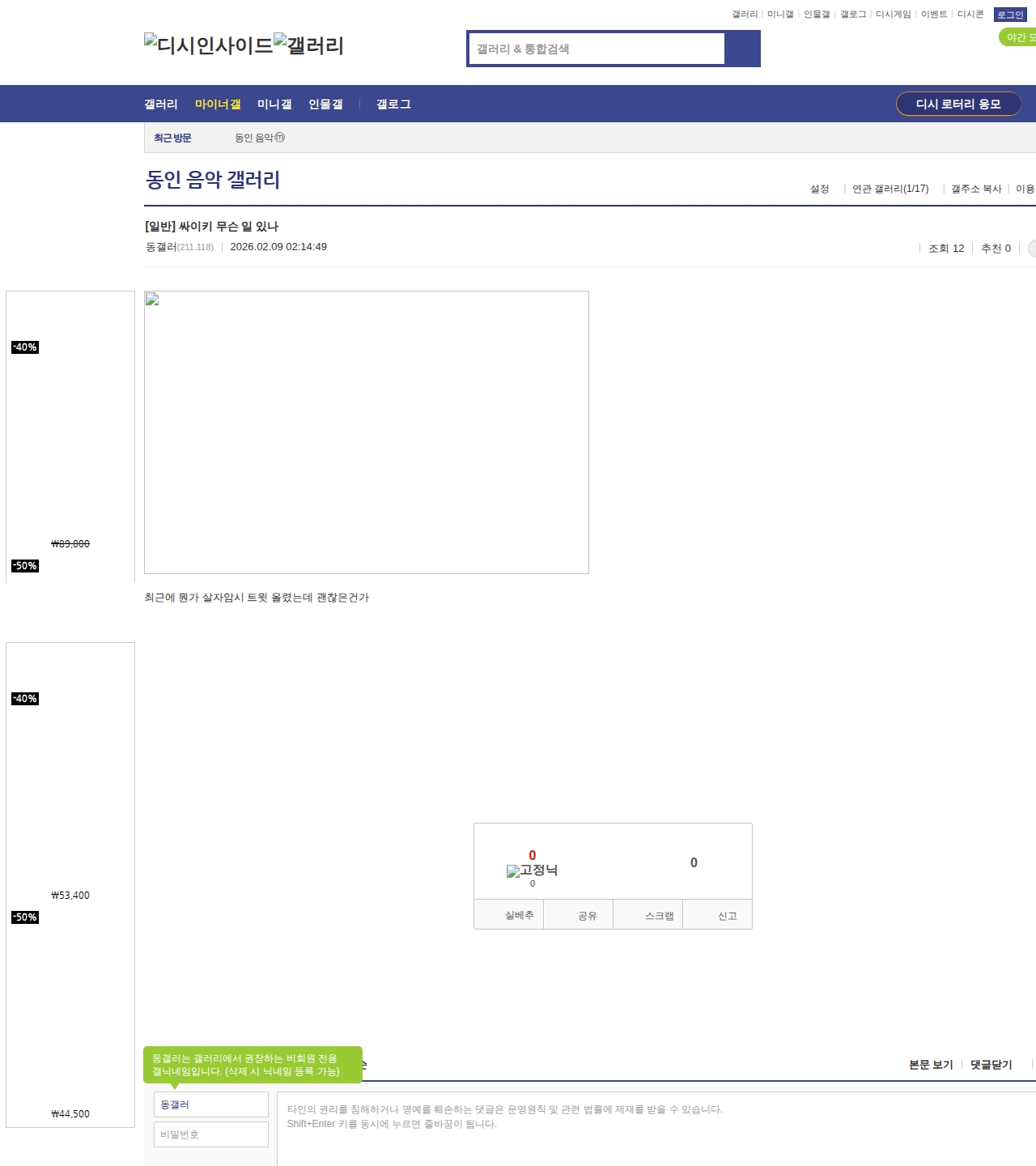Viewport: 1036px width, 1166px height.
Task: Select 갤로그 in the blue navigation bar
Action: [x=393, y=104]
